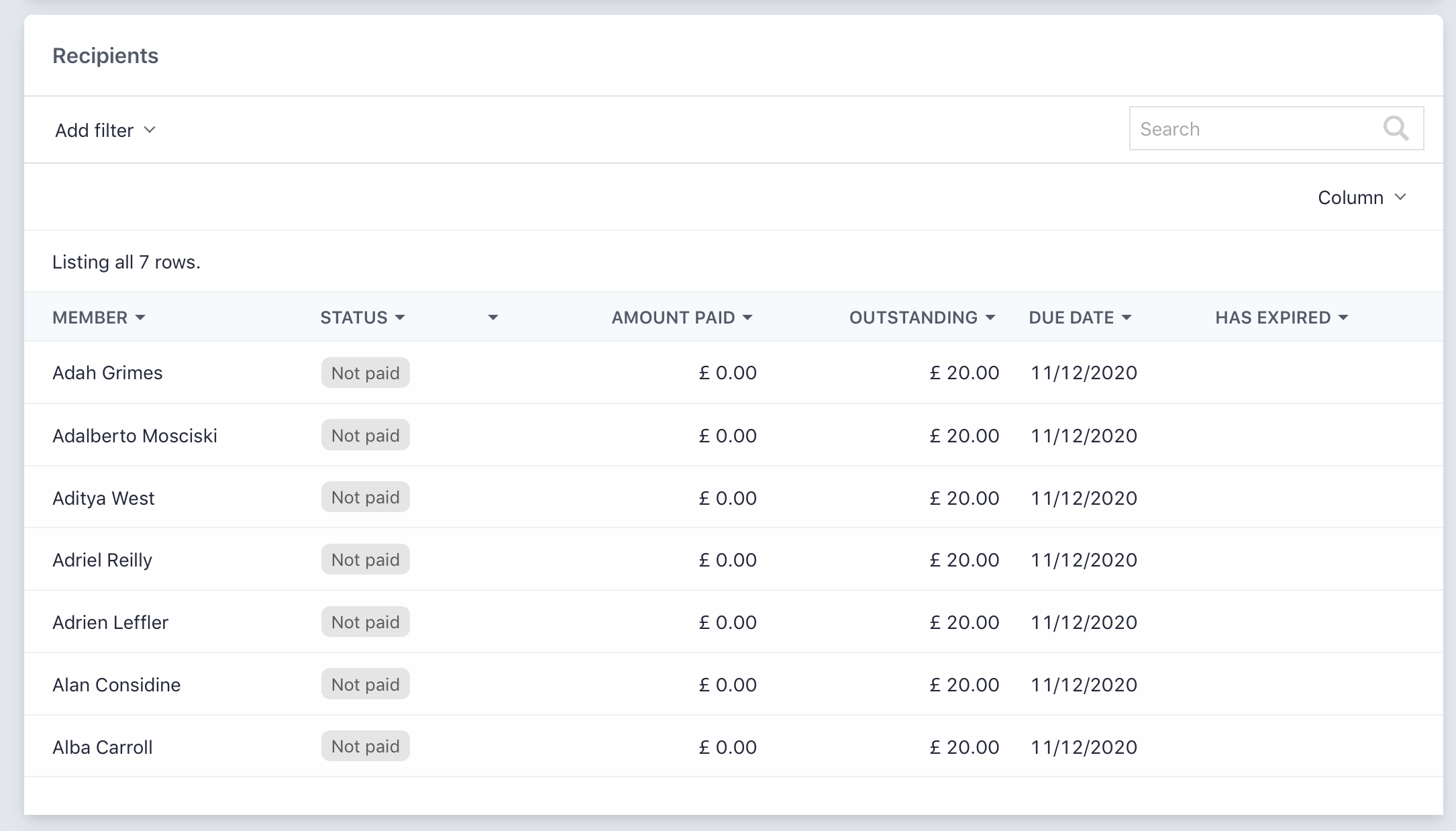Open member Adalberto Mosciski
Image resolution: width=1456 pixels, height=831 pixels.
coord(135,436)
